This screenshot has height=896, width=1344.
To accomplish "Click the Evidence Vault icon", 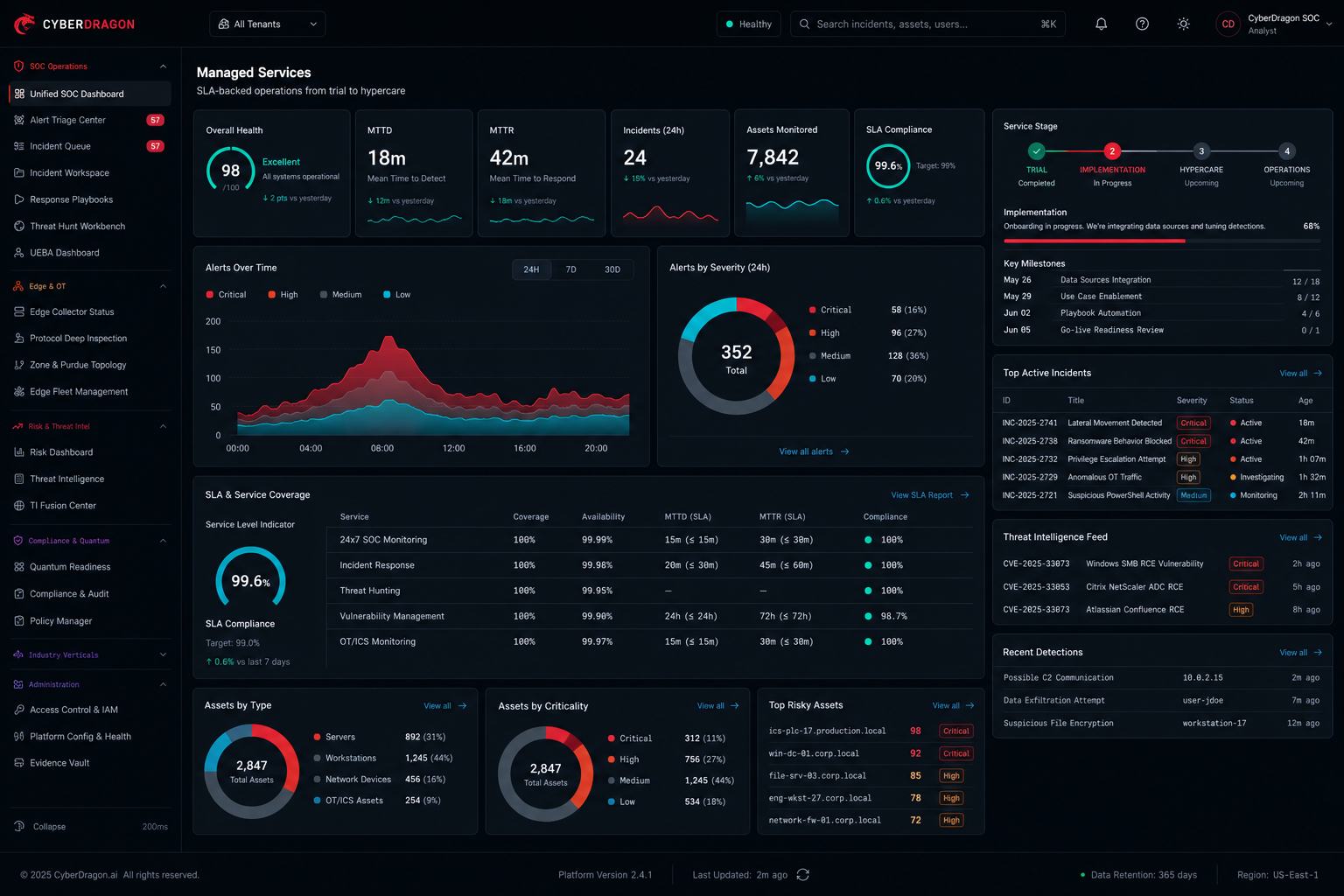I will click(x=19, y=762).
